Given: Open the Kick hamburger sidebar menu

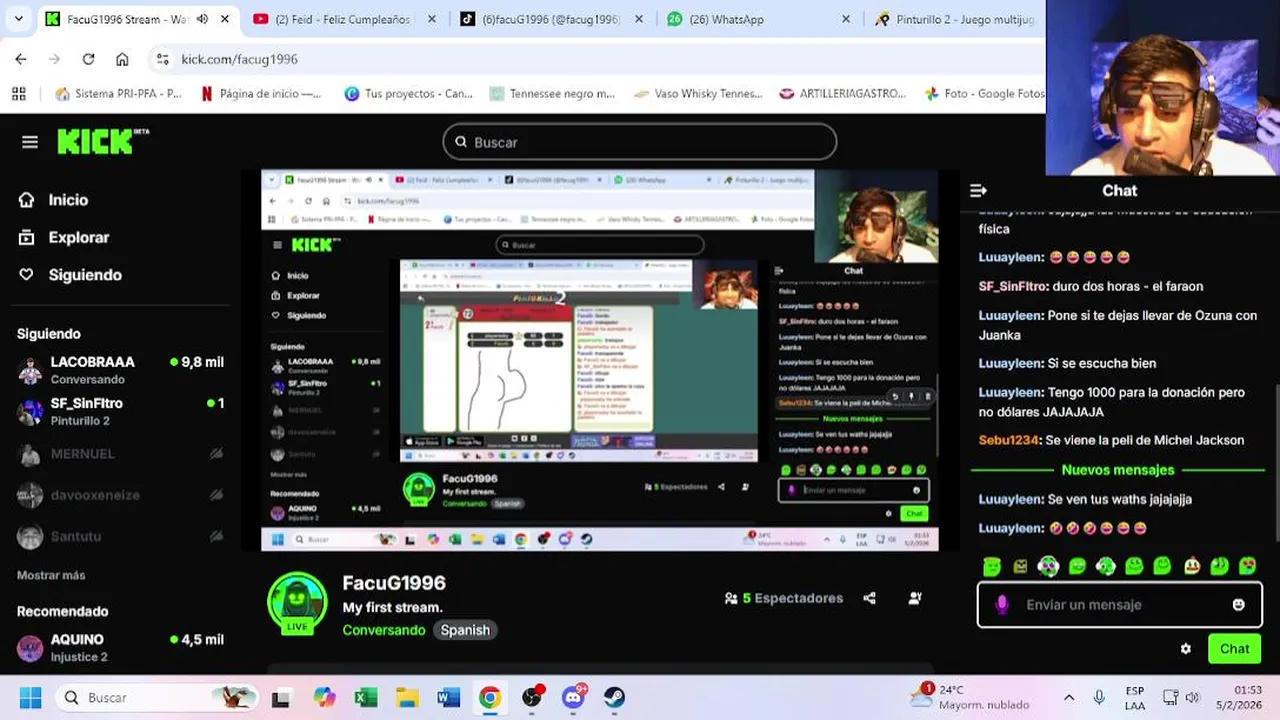Looking at the screenshot, I should 30,142.
